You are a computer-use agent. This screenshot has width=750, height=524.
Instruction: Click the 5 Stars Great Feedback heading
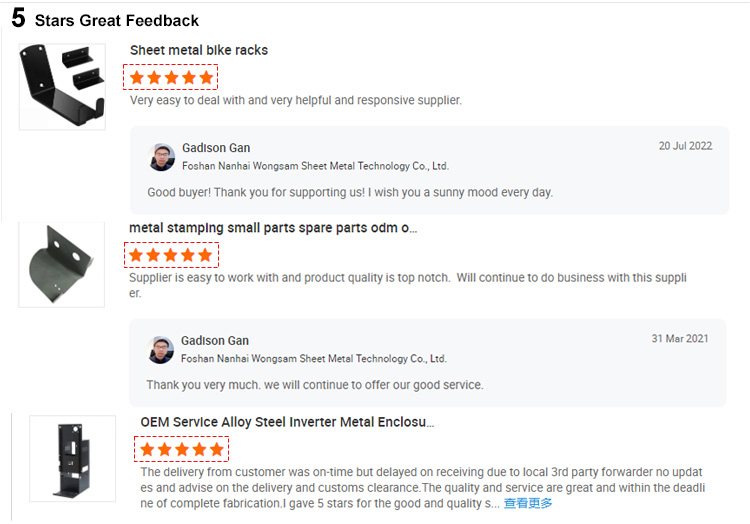(105, 19)
